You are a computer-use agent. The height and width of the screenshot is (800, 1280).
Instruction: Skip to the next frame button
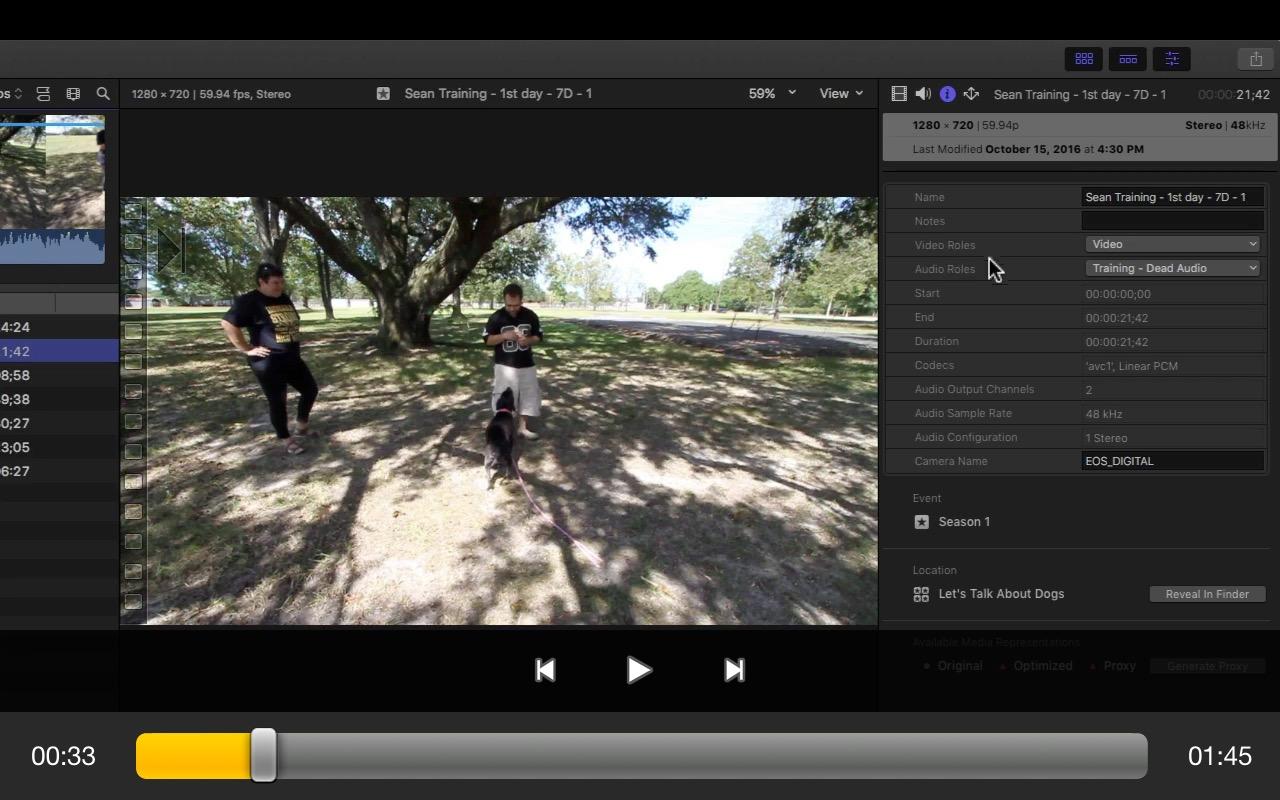pyautogui.click(x=734, y=670)
